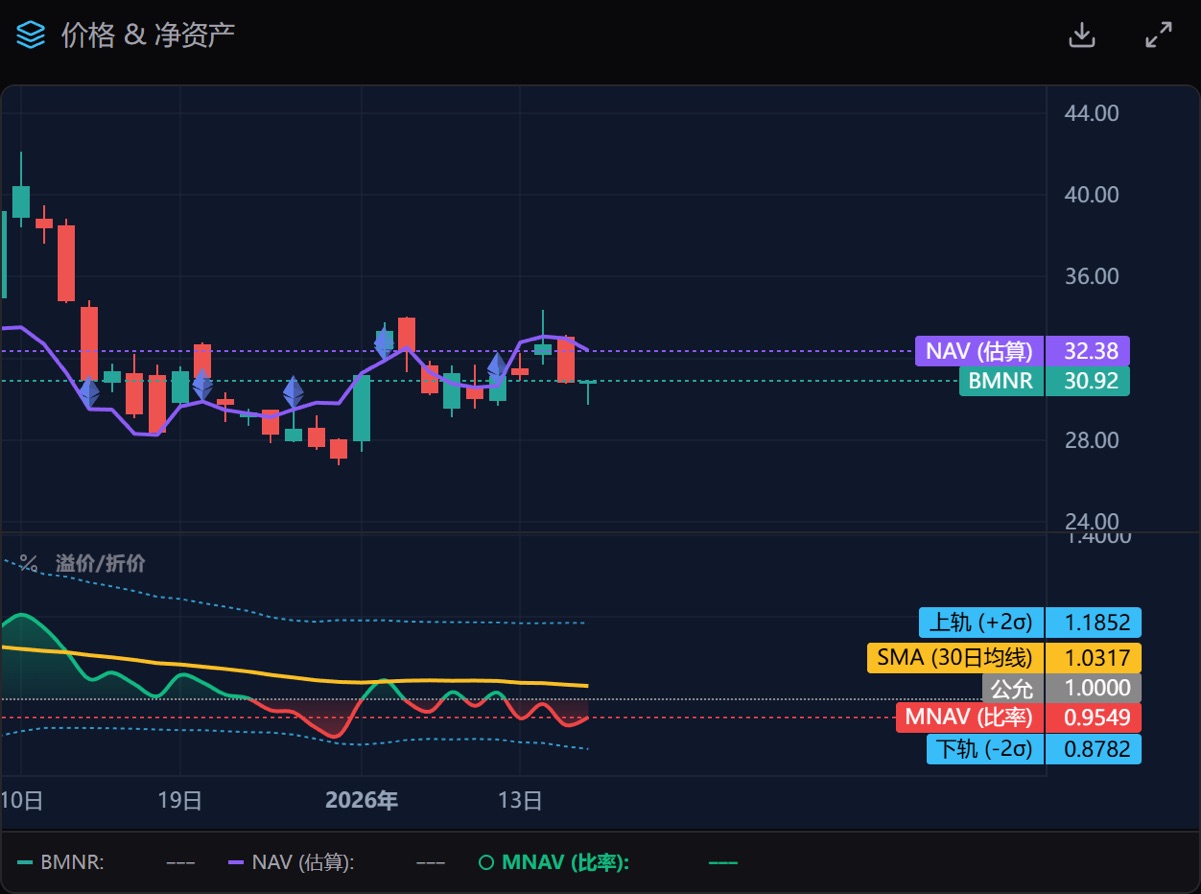Click the 上轨 (+2σ) label
Image resolution: width=1201 pixels, height=894 pixels.
point(982,623)
